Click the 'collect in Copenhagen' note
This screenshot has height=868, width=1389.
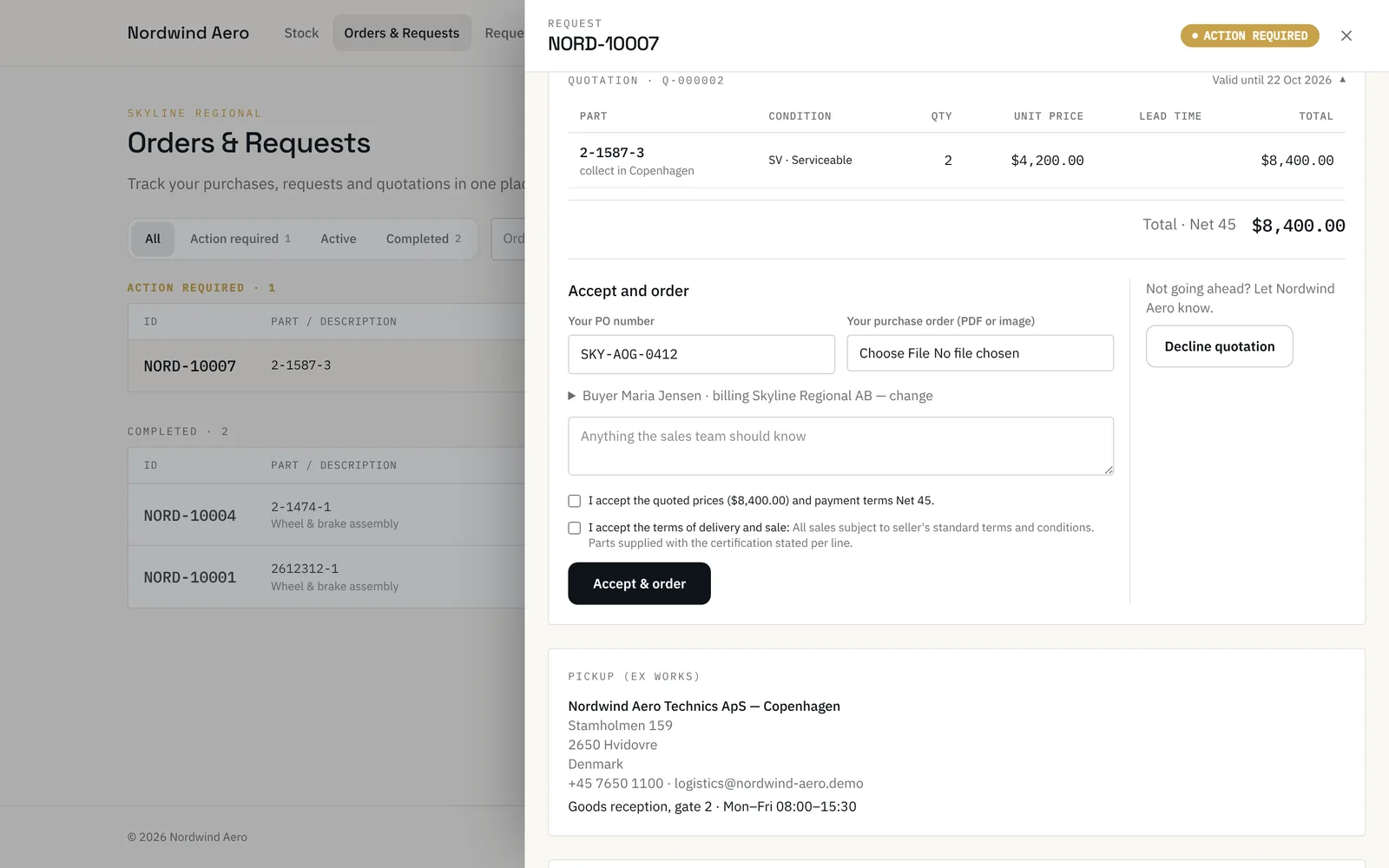click(637, 171)
